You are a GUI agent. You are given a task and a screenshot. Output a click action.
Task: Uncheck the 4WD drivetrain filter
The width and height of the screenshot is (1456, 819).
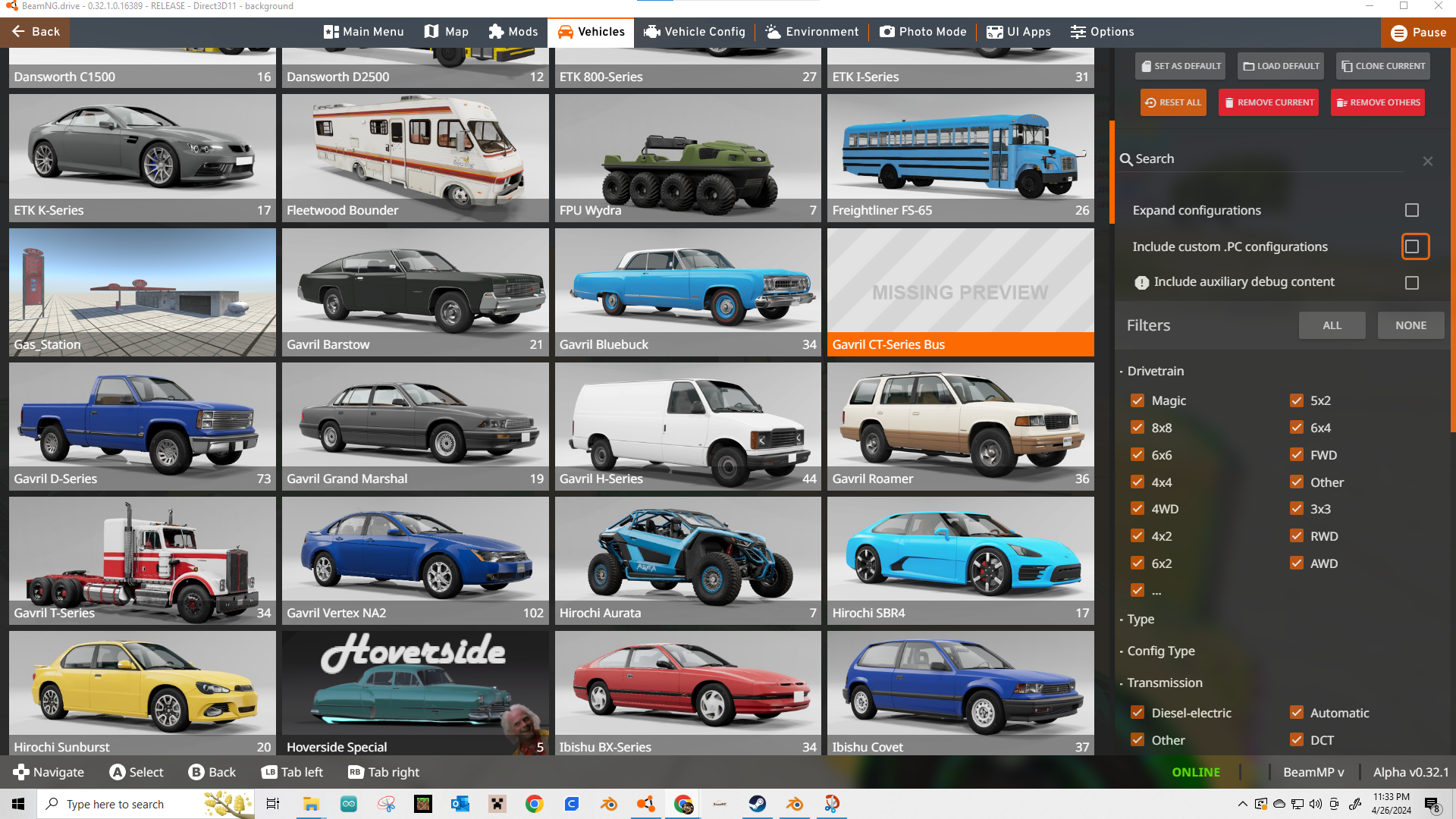point(1137,509)
